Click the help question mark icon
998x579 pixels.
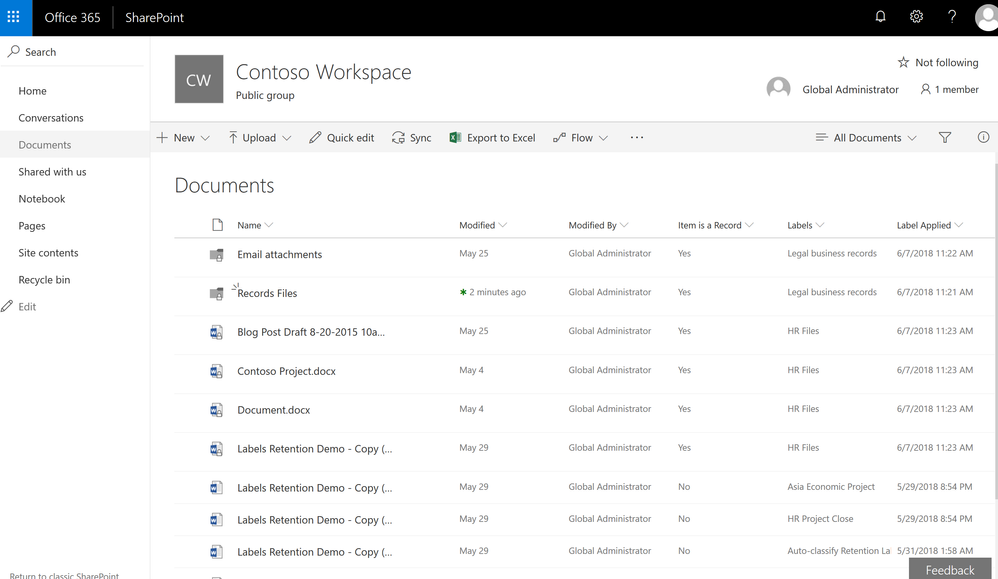click(952, 17)
